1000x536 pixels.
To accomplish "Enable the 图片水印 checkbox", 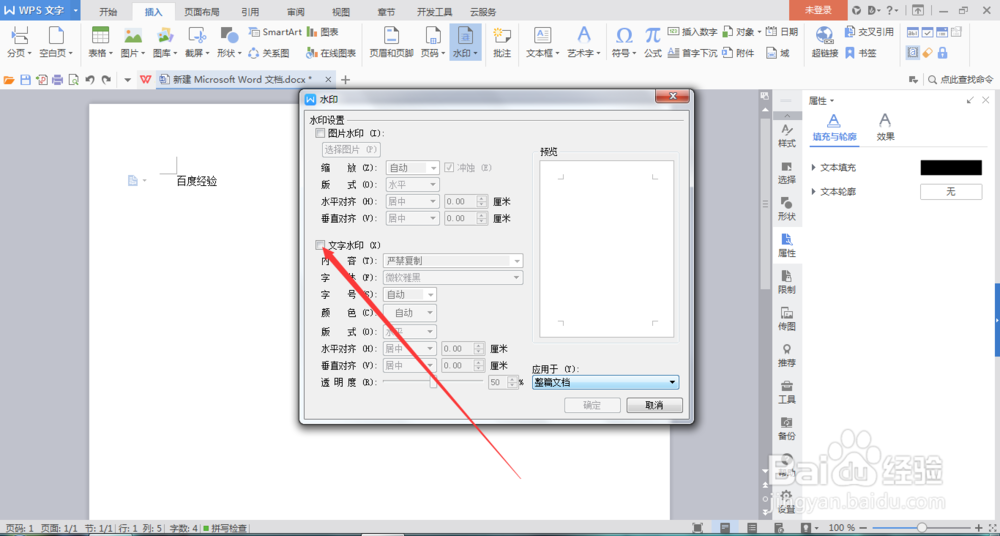I will click(x=320, y=133).
